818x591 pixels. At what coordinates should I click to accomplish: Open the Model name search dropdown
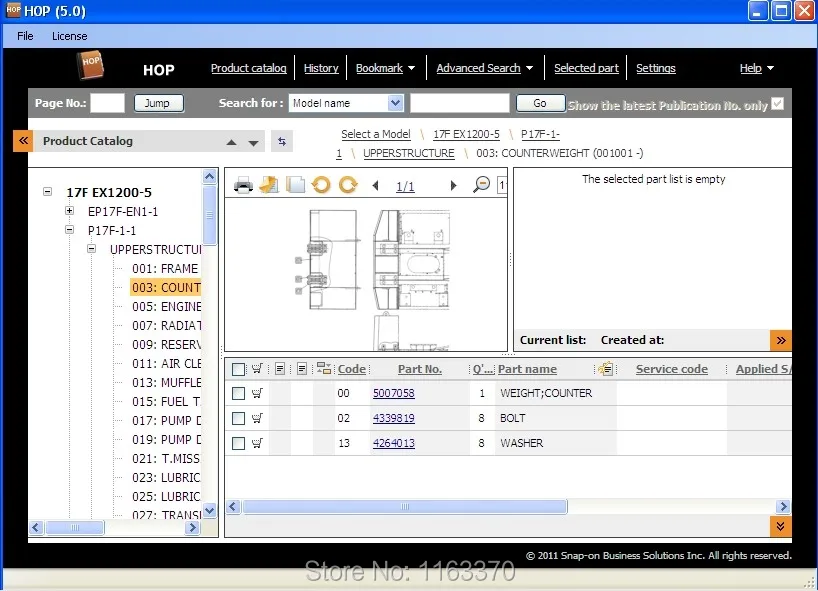[395, 103]
